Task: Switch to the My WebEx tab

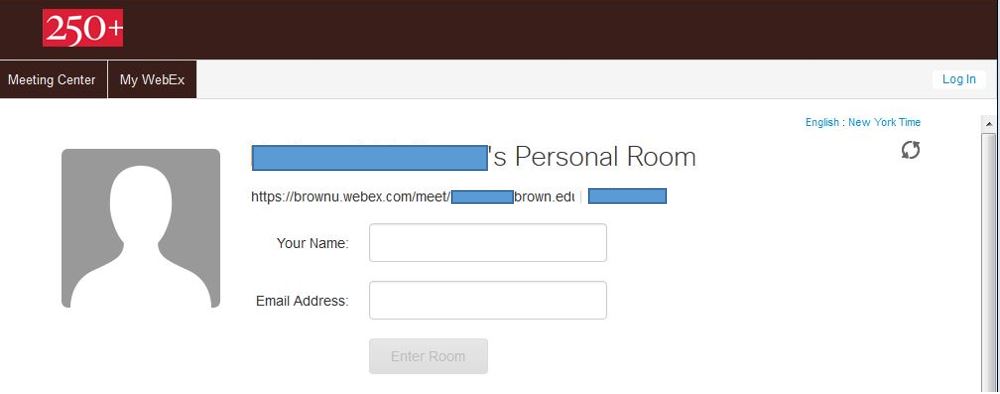Action: [x=152, y=80]
